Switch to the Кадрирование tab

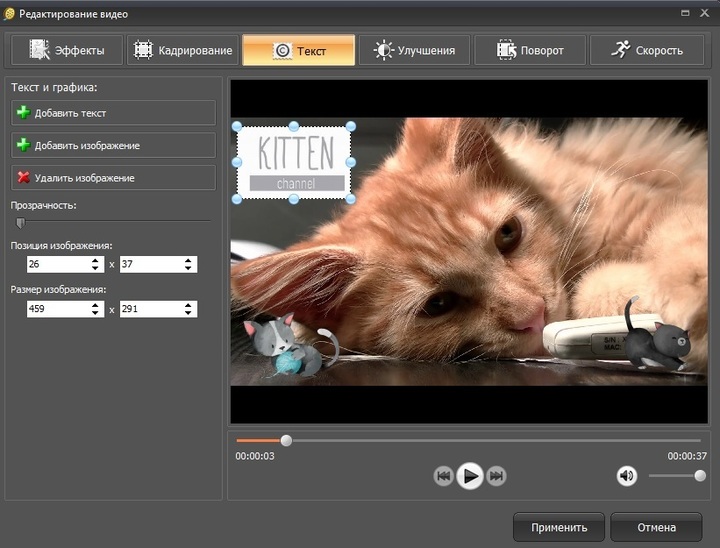pos(183,50)
